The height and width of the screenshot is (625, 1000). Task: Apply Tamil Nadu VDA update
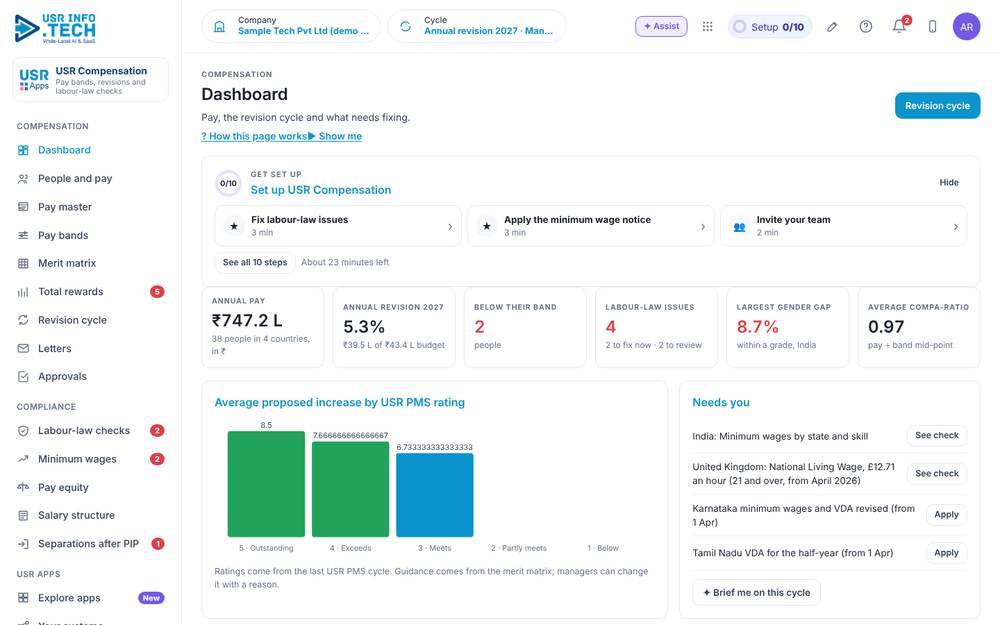(x=946, y=553)
